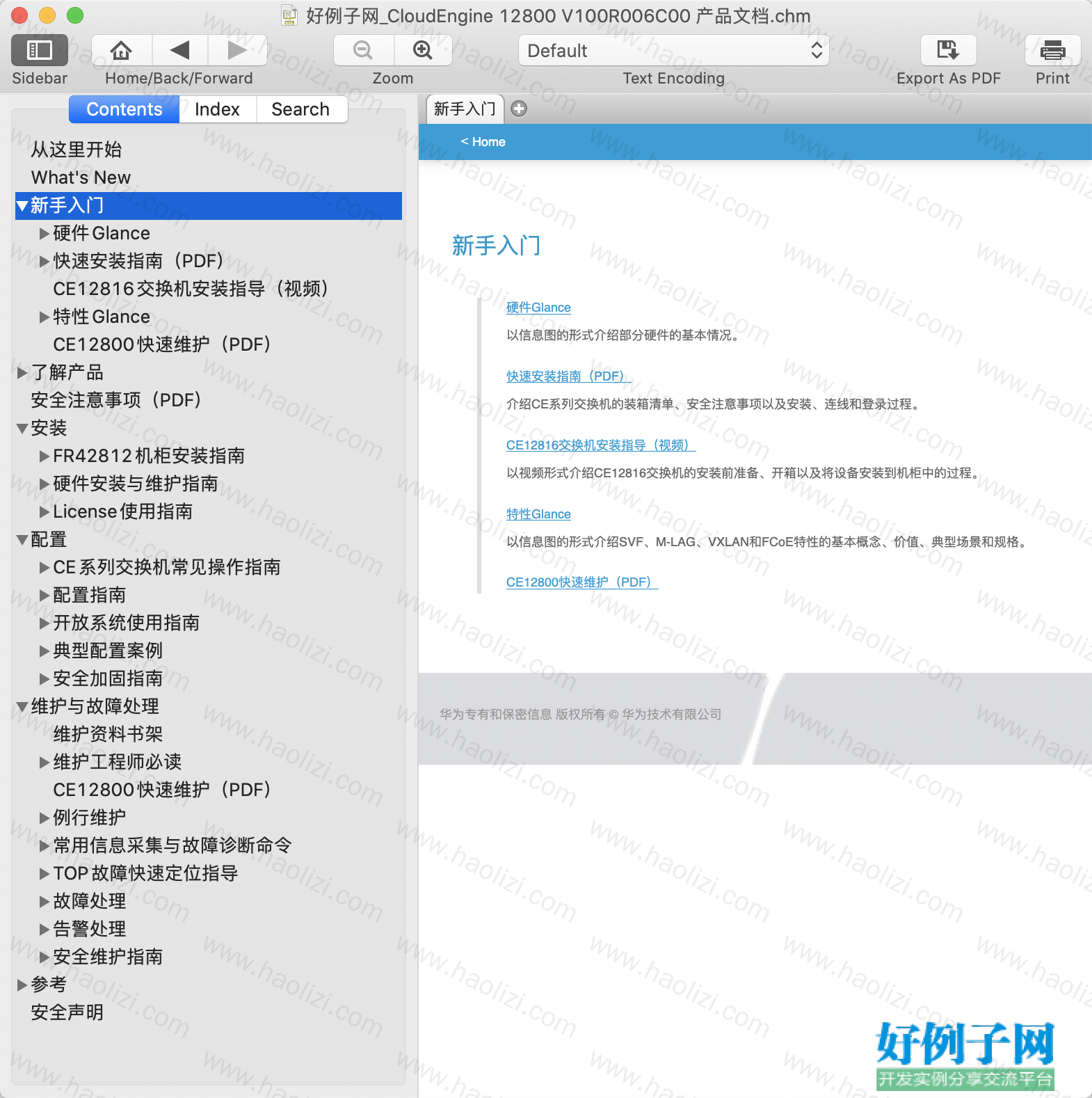Expand 安全加固指南 node
1092x1098 pixels.
[45, 678]
